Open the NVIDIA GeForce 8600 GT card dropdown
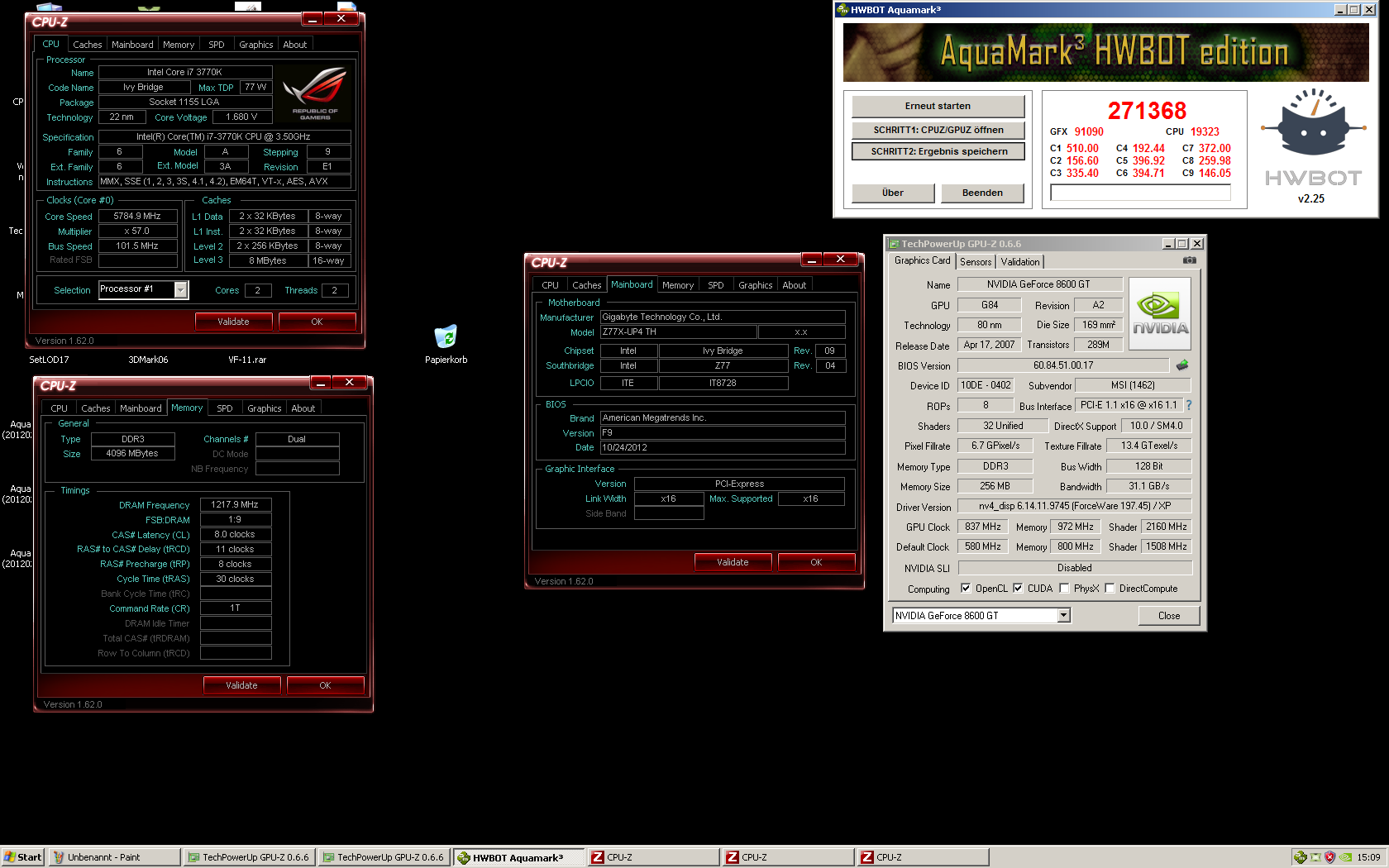 coord(1064,615)
